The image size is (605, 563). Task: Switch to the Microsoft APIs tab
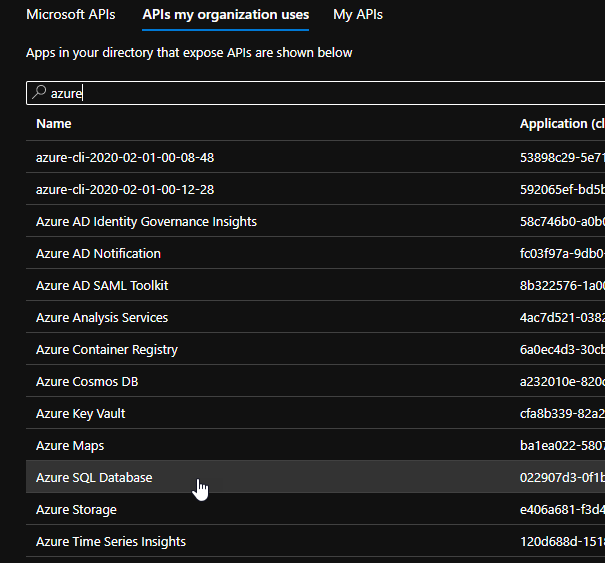pyautogui.click(x=71, y=15)
